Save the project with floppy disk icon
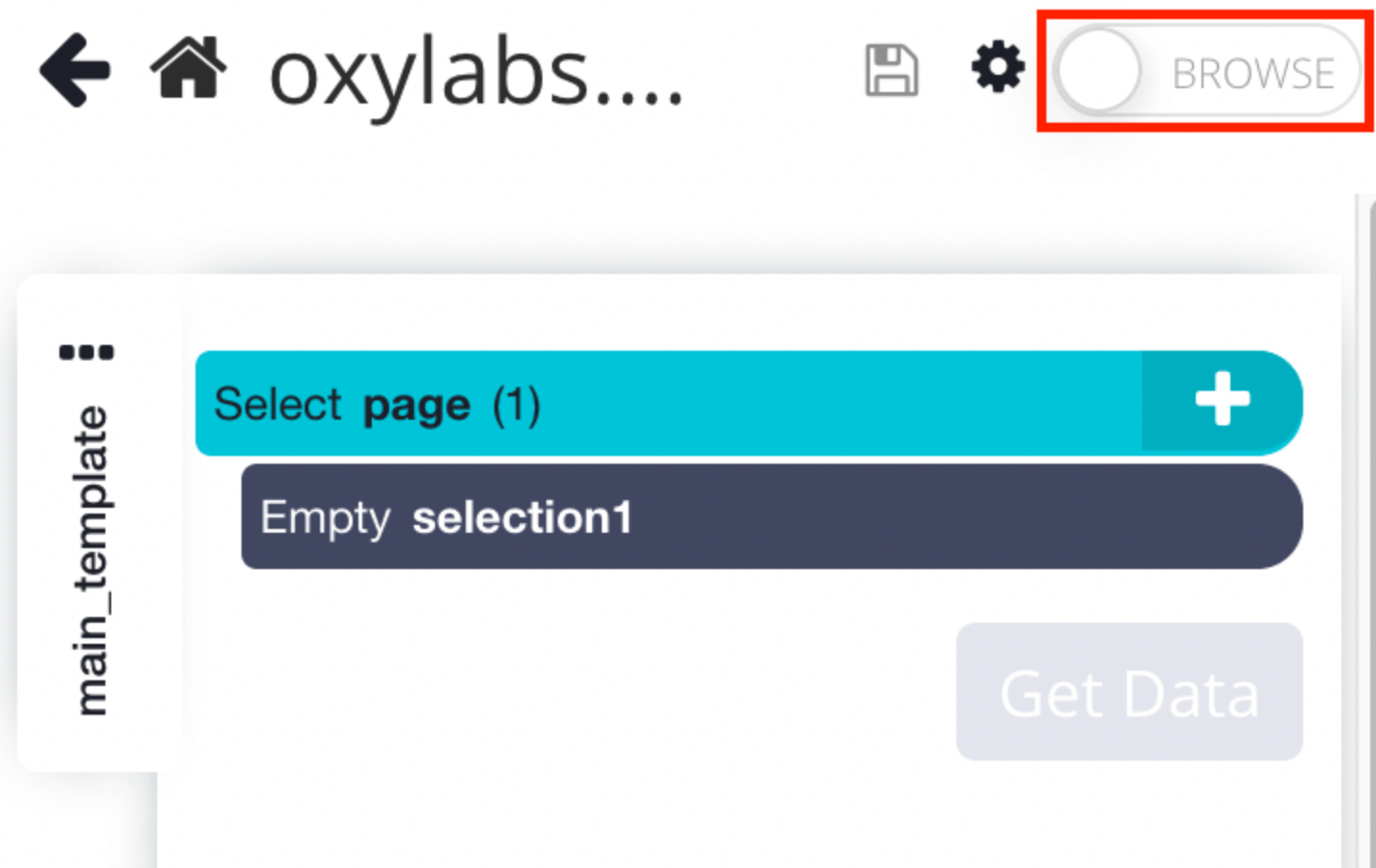The width and height of the screenshot is (1376, 868). point(891,70)
